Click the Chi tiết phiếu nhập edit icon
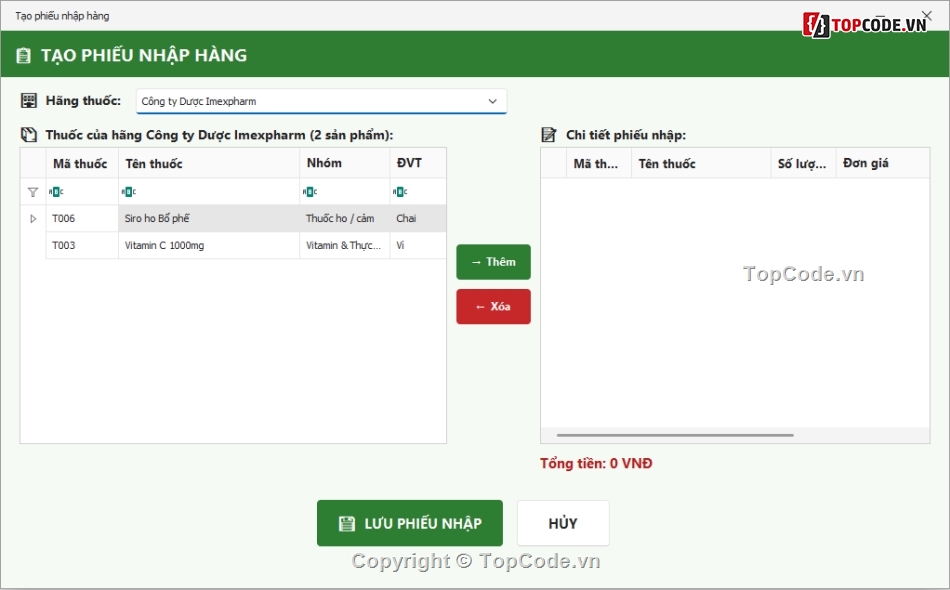The height and width of the screenshot is (590, 950). coord(549,134)
